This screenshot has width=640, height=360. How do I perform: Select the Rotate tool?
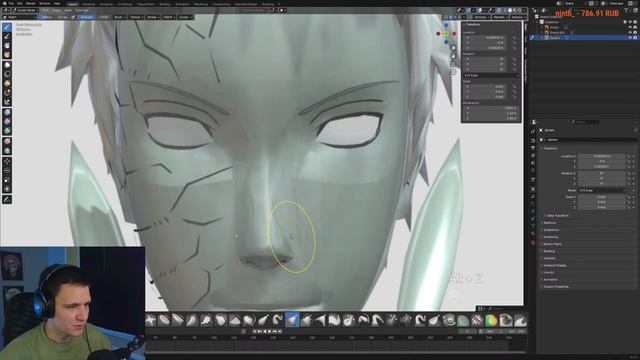pyautogui.click(x=7, y=171)
